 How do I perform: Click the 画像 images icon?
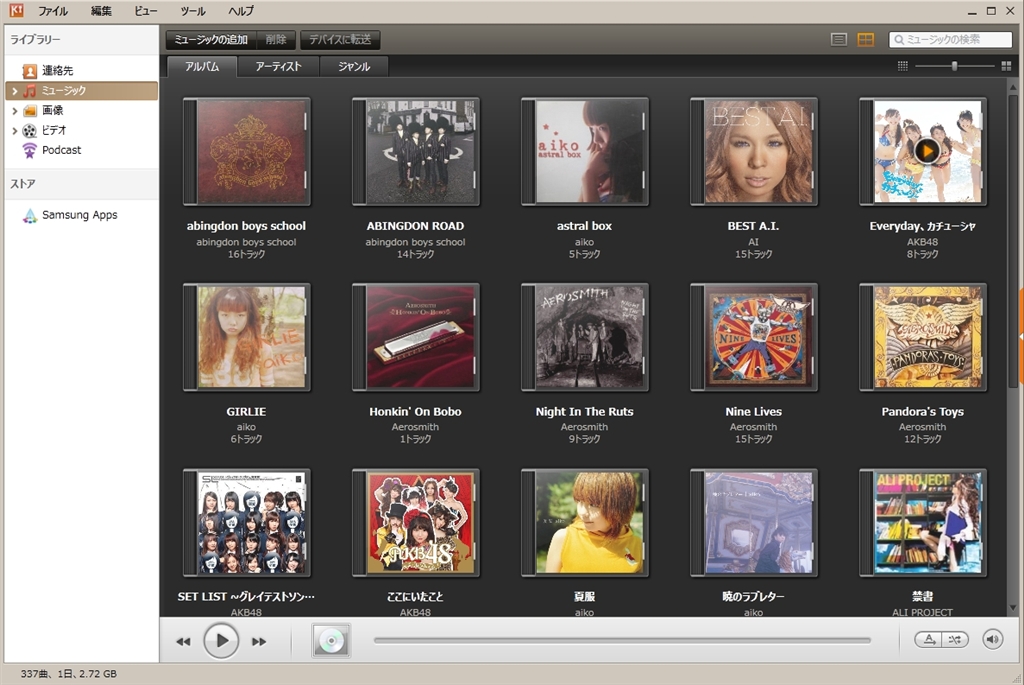tap(29, 110)
